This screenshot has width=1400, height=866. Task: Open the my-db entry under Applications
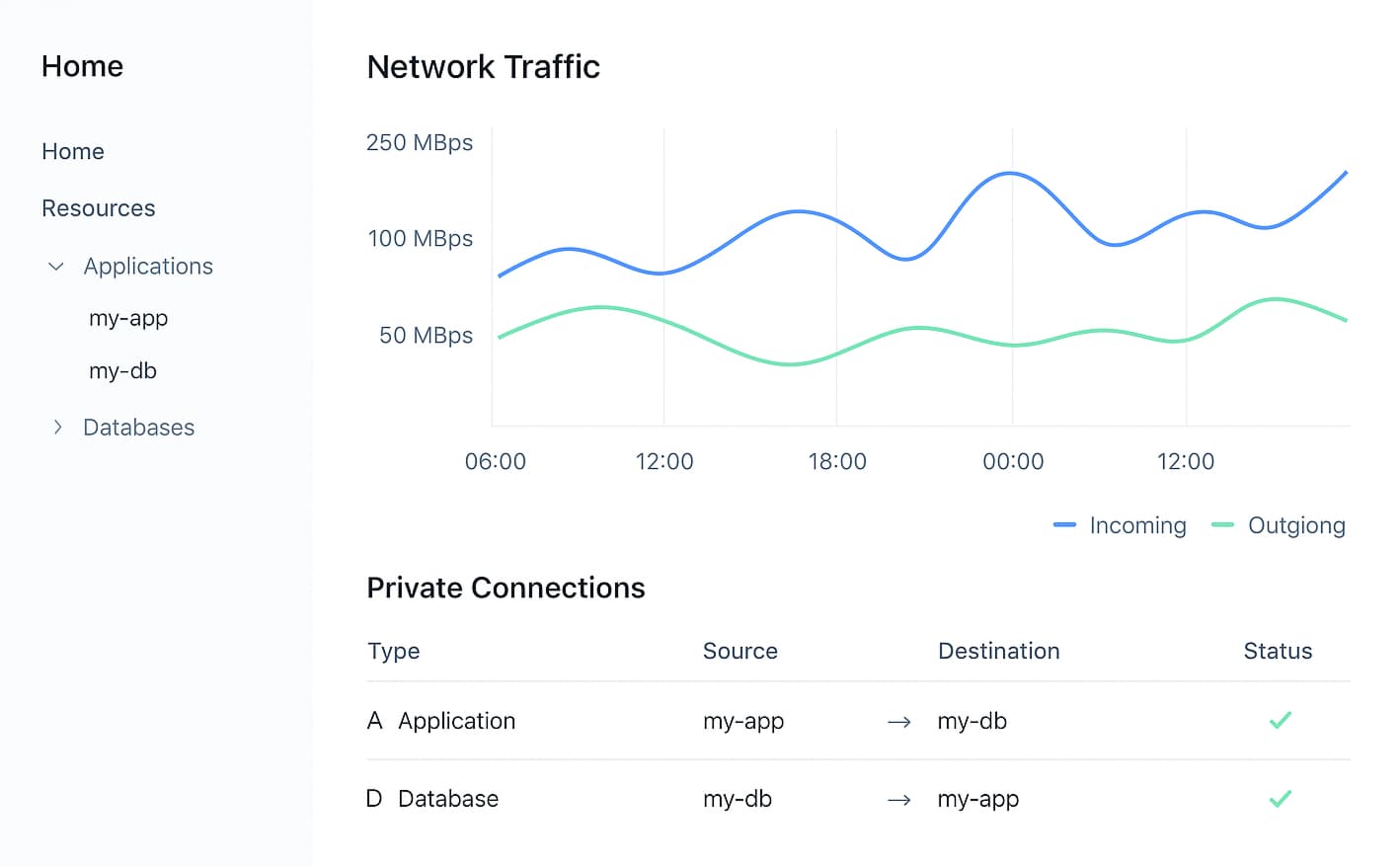point(122,370)
